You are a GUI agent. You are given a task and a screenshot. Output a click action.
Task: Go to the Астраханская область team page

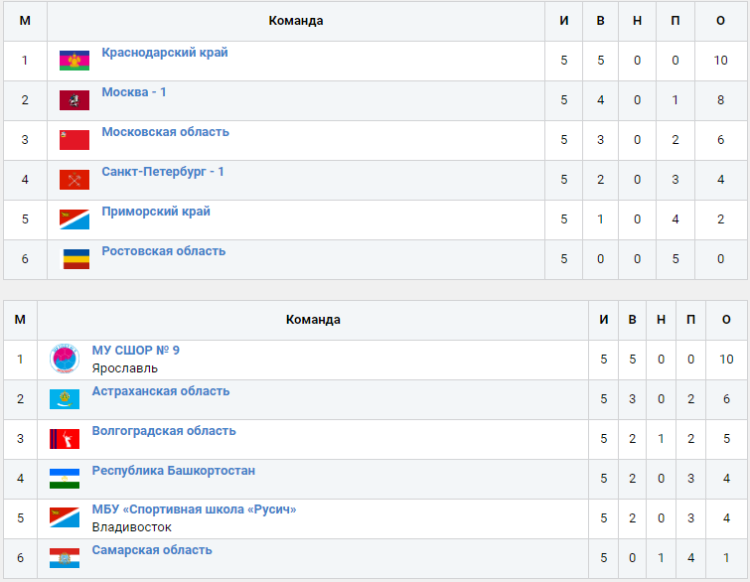pos(161,391)
